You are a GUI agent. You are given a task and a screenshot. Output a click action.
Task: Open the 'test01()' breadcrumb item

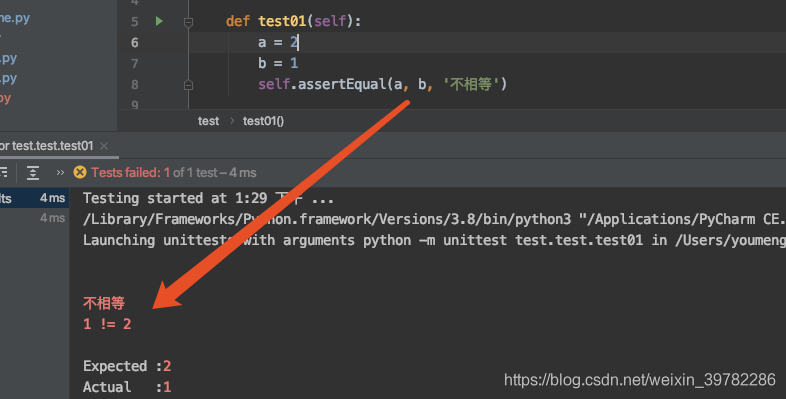click(263, 121)
